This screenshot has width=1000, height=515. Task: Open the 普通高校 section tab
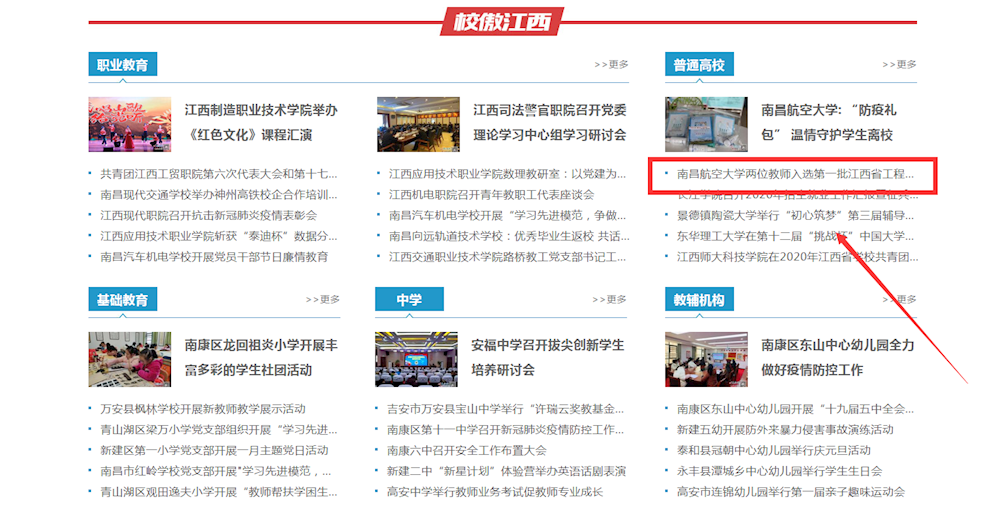699,65
